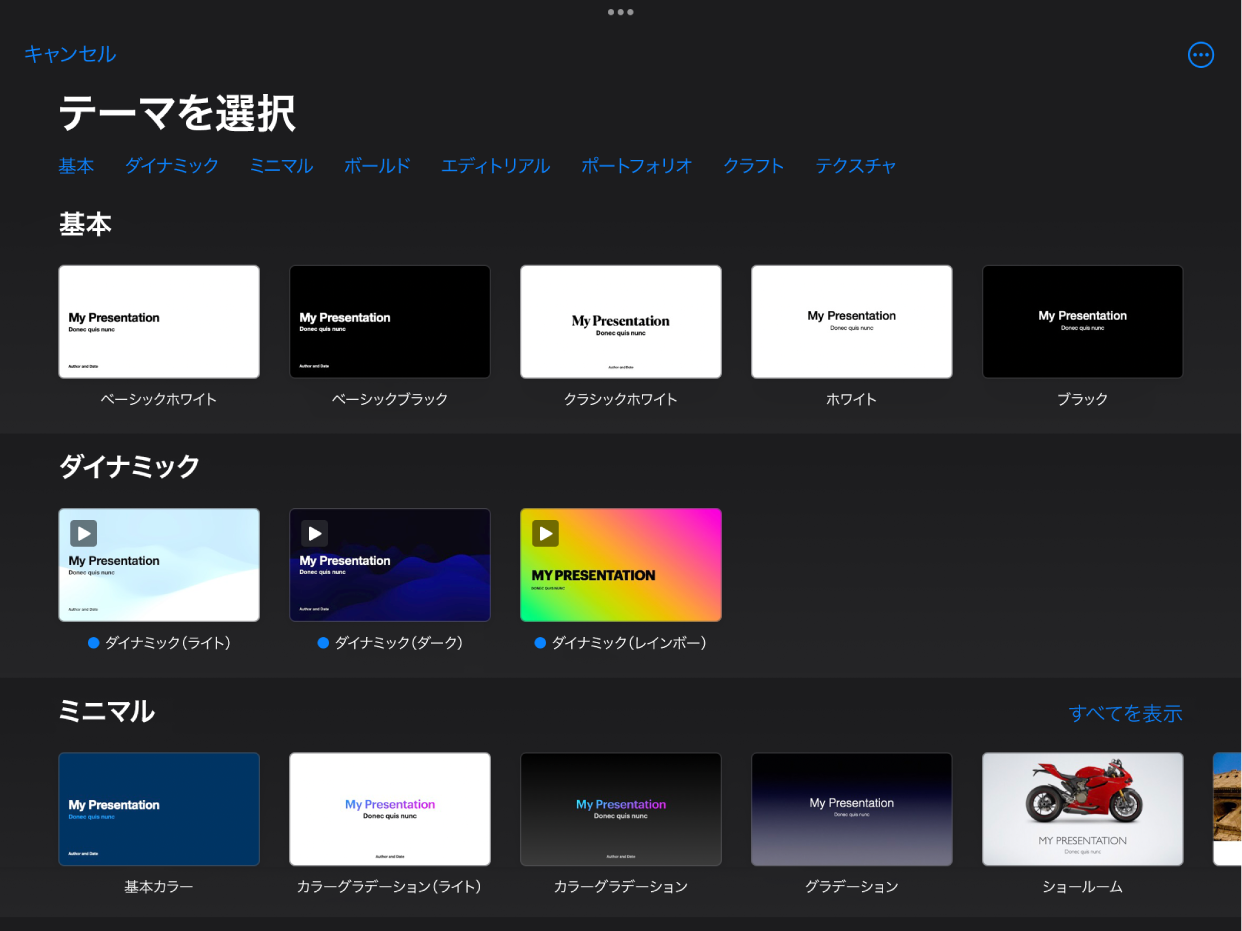Click the クラシックホワイト label text
This screenshot has height=931, width=1242.
[x=621, y=399]
